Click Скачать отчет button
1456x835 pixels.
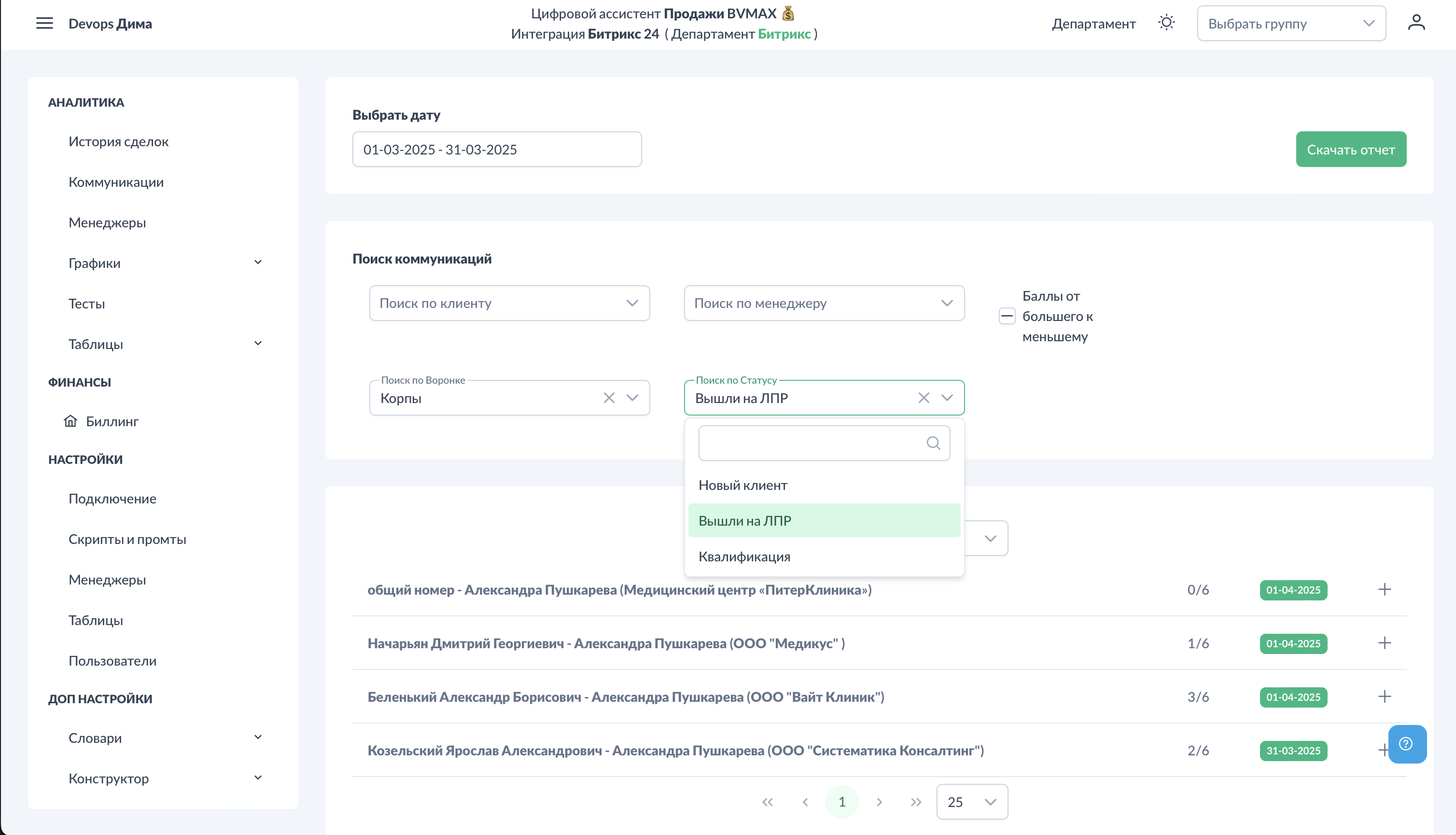click(1350, 150)
